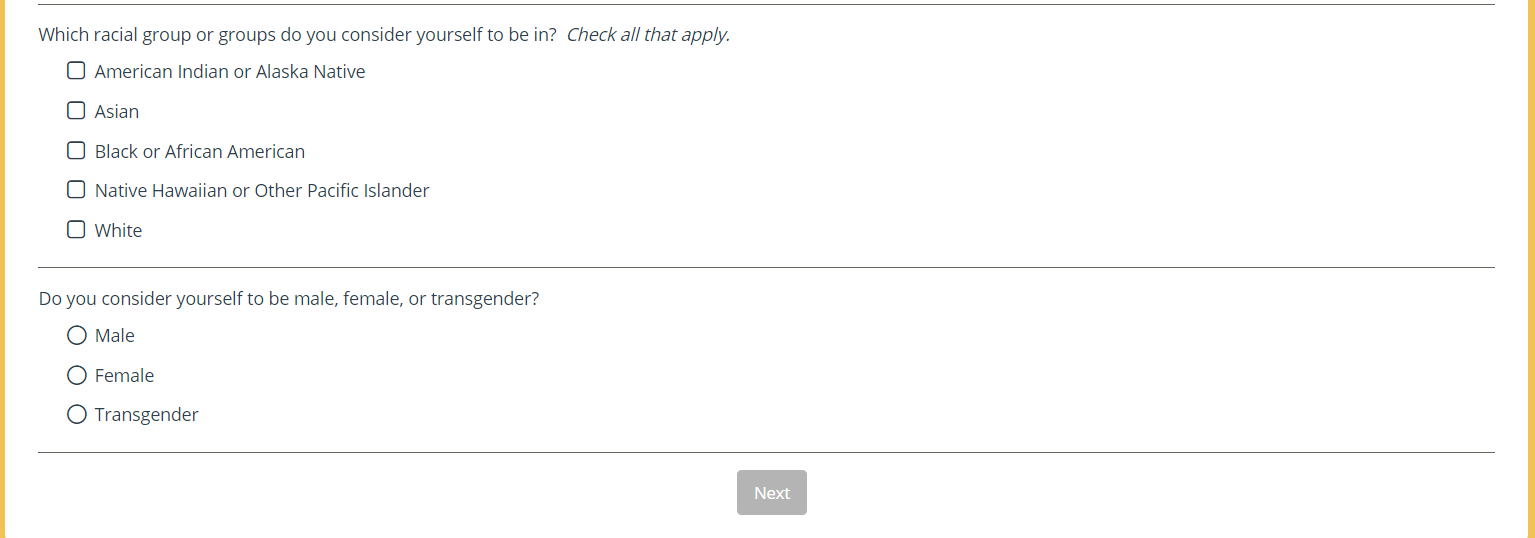Check the Native Hawaiian or Other Pacific Islander box
This screenshot has width=1535, height=538.
tap(76, 190)
